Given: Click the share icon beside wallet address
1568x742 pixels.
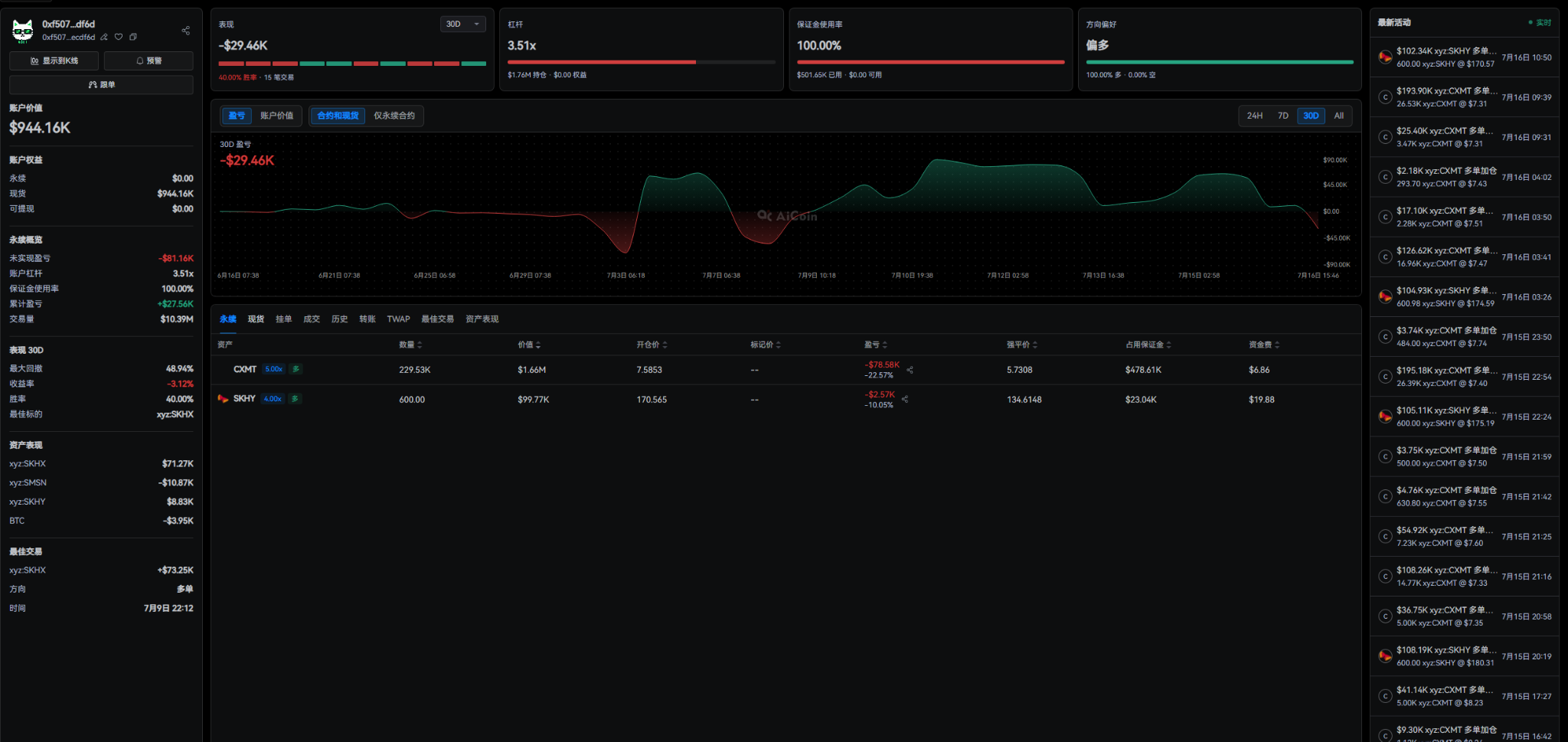Looking at the screenshot, I should [x=185, y=31].
